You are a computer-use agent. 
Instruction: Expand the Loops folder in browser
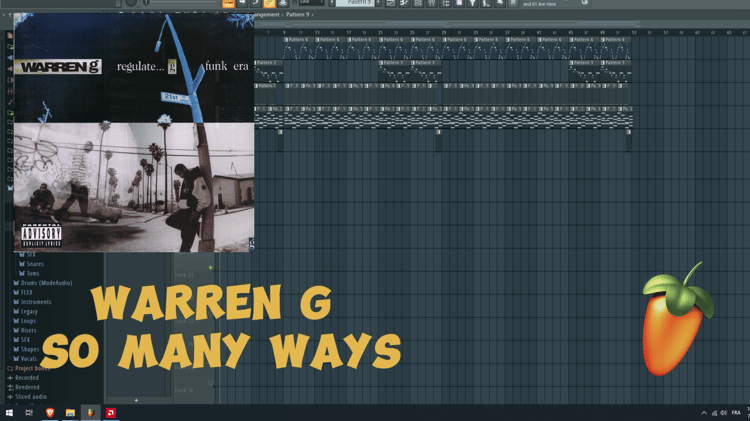tap(24, 321)
